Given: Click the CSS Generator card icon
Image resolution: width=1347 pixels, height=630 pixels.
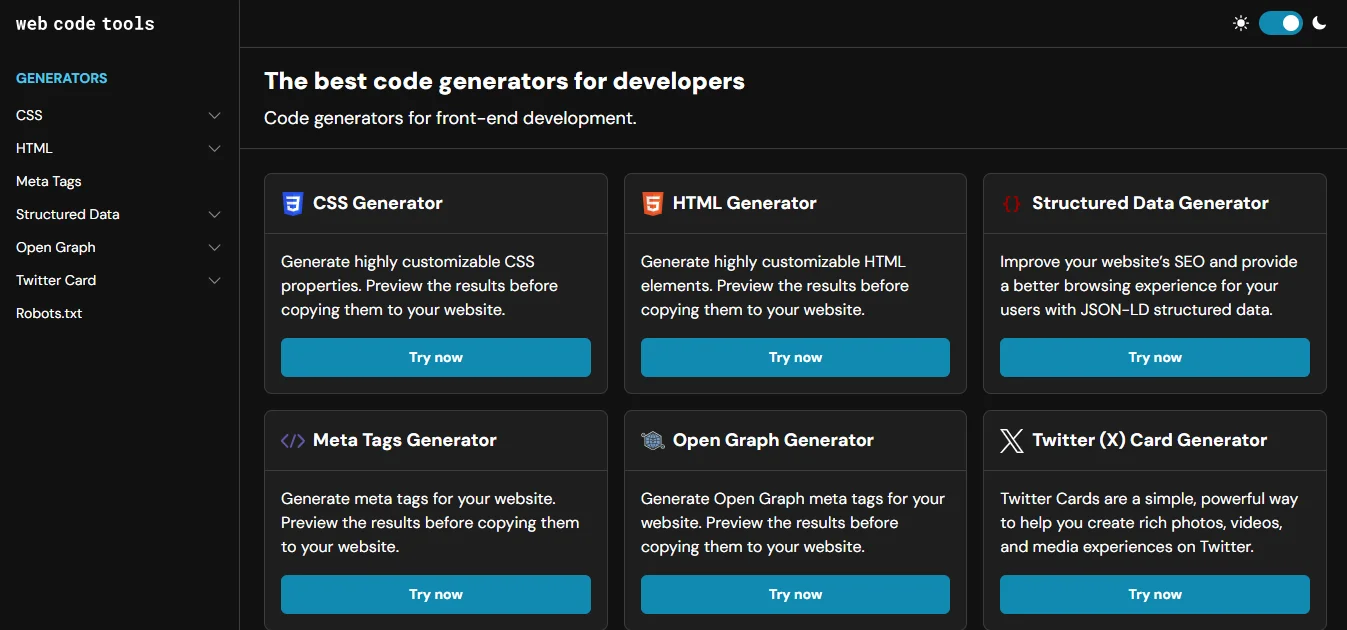Looking at the screenshot, I should point(292,203).
